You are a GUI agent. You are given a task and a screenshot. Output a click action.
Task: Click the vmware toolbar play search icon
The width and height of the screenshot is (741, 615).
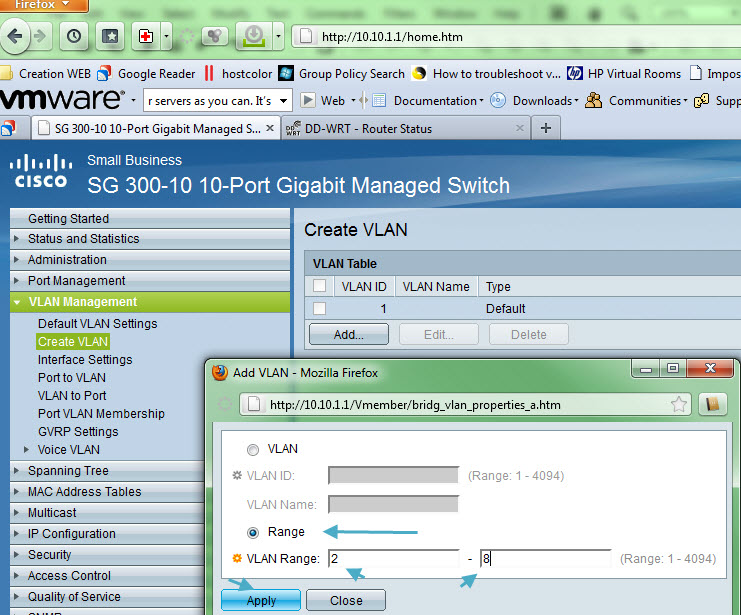click(x=307, y=100)
